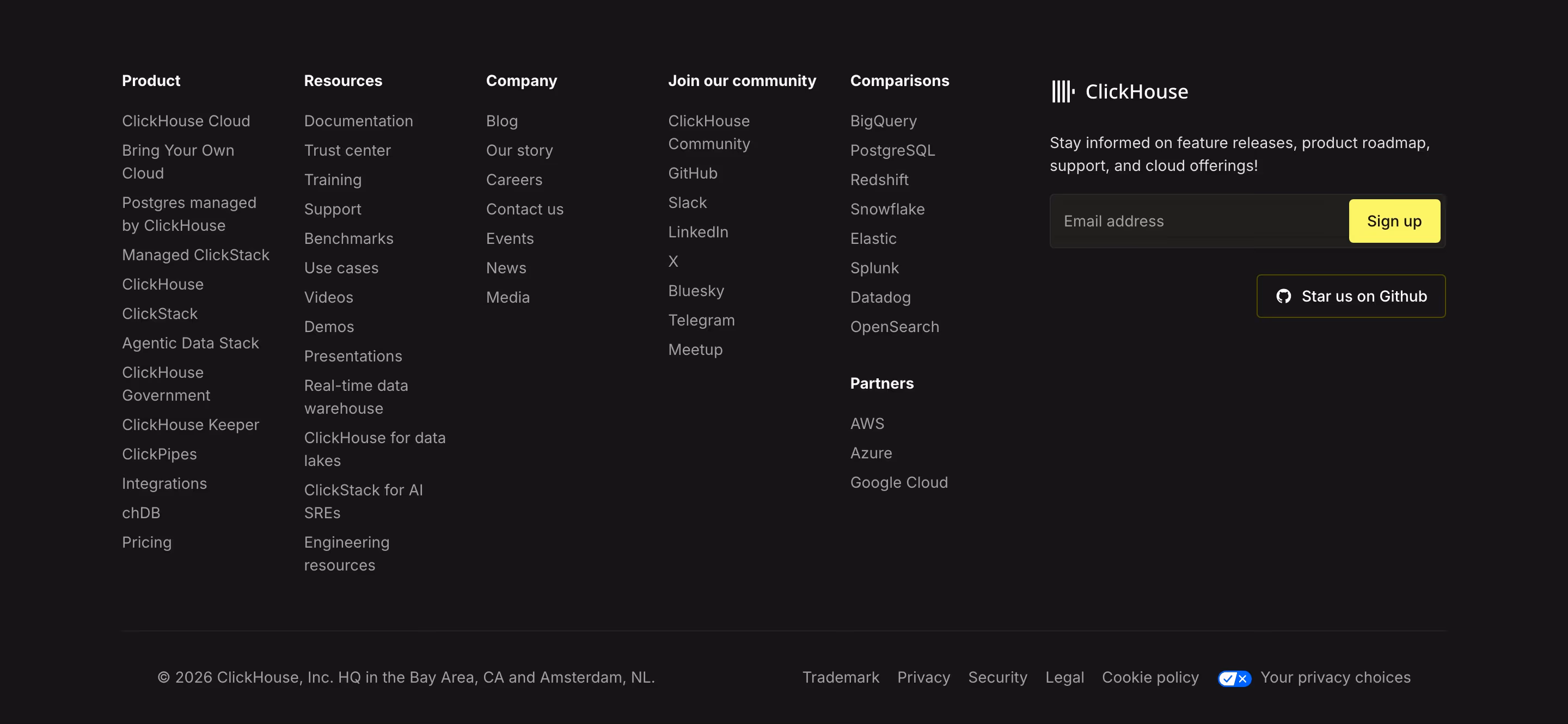This screenshot has height=724, width=1568.
Task: Click Star us on Github button
Action: (x=1351, y=296)
